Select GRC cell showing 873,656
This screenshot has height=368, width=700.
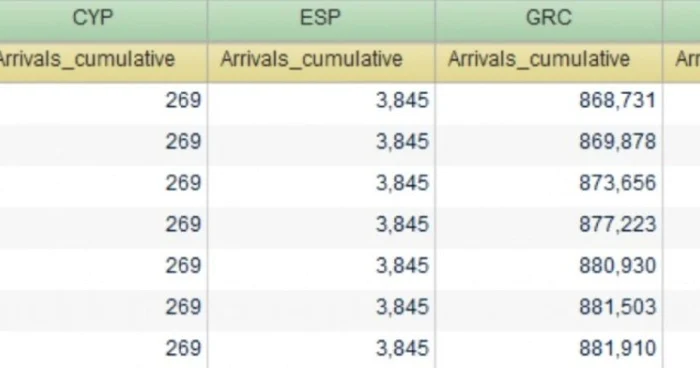click(549, 183)
